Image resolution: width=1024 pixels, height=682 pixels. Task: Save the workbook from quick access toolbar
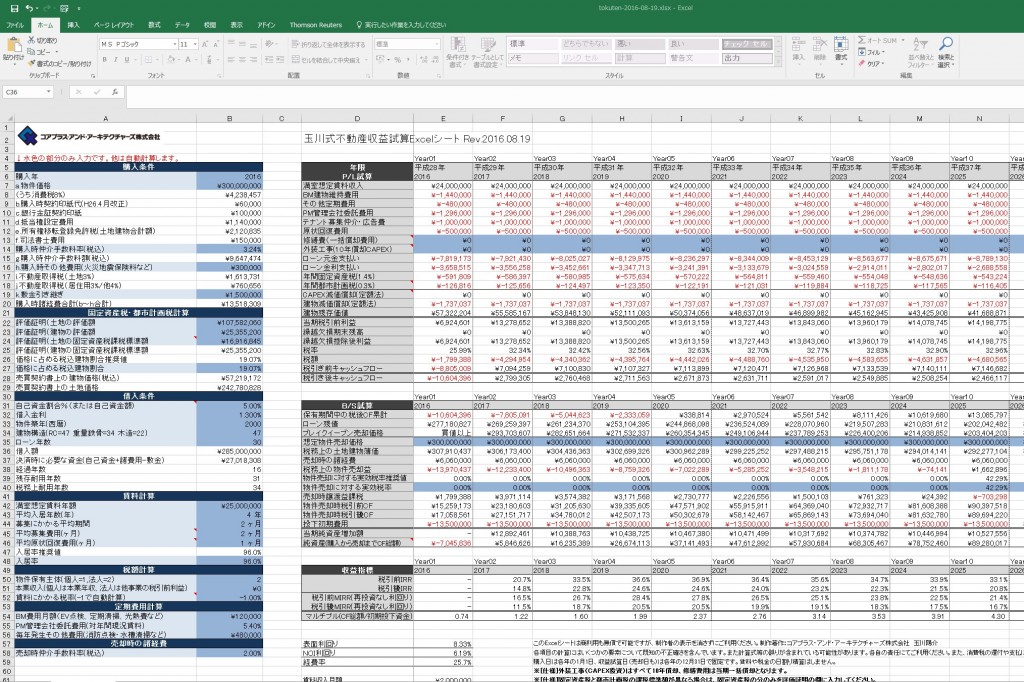(14, 8)
